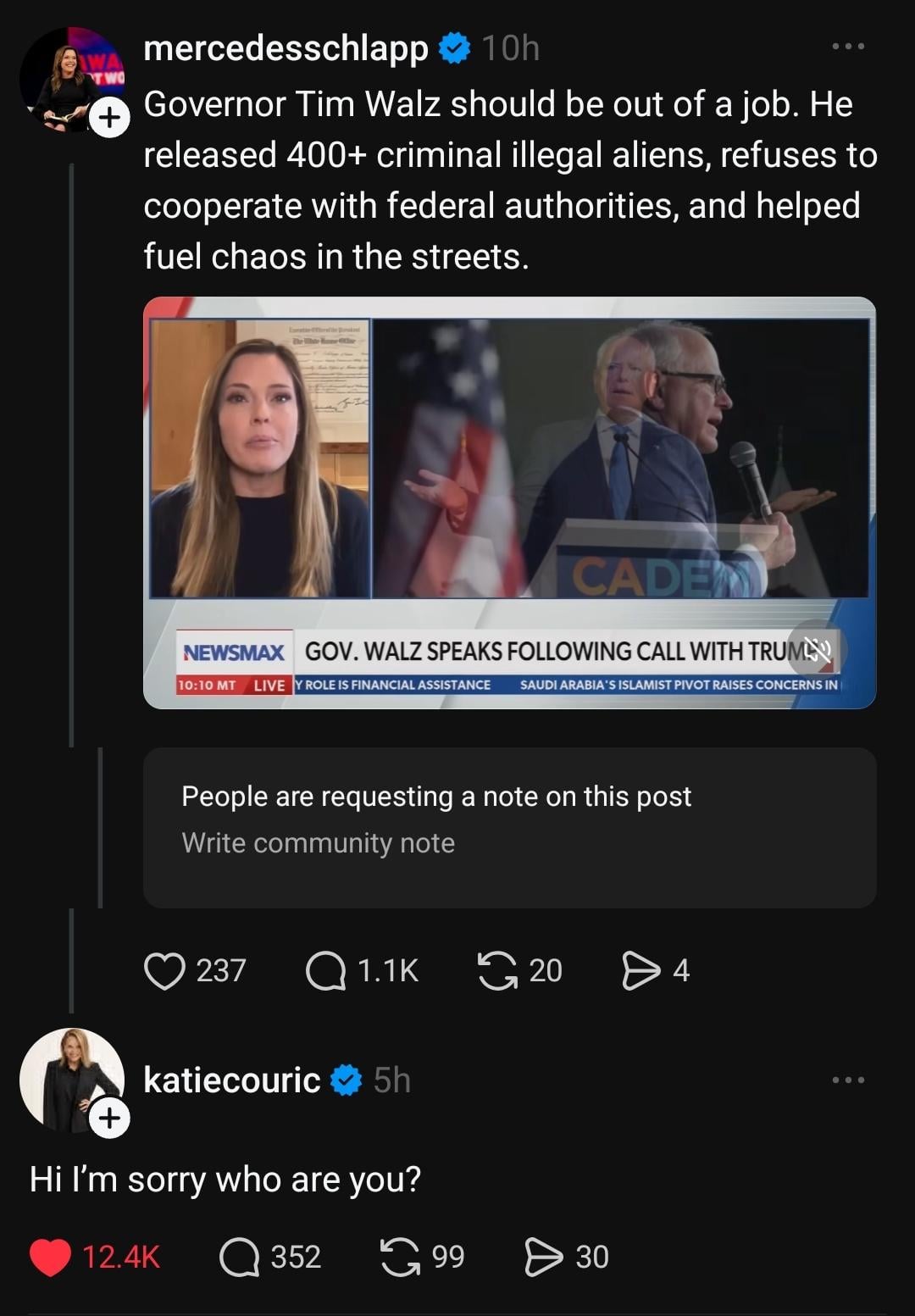Open mercedesschlapp profile from username
The width and height of the screenshot is (915, 1316).
tap(286, 48)
